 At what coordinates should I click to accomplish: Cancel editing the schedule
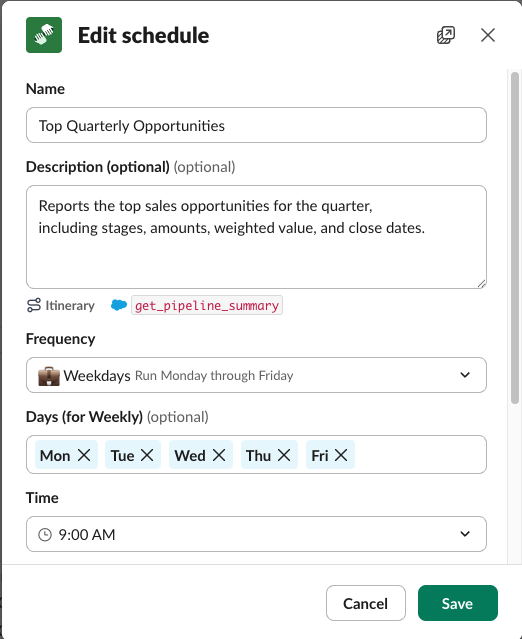366,603
